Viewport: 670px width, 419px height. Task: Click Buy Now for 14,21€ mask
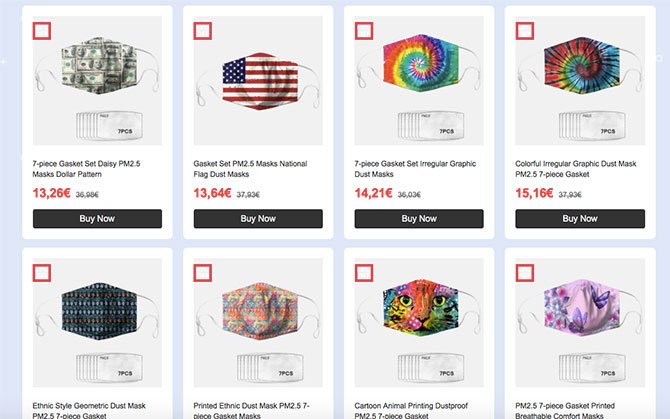419,219
